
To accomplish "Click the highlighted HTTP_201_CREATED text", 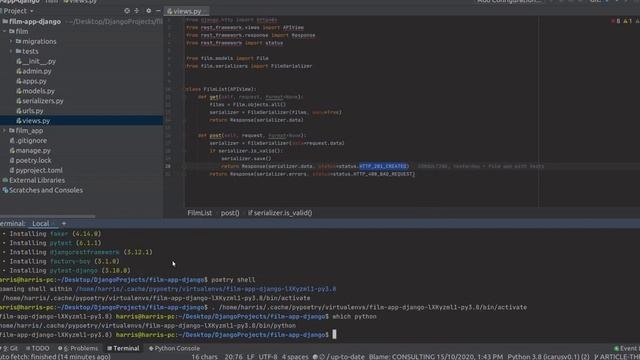I will click(x=383, y=166).
